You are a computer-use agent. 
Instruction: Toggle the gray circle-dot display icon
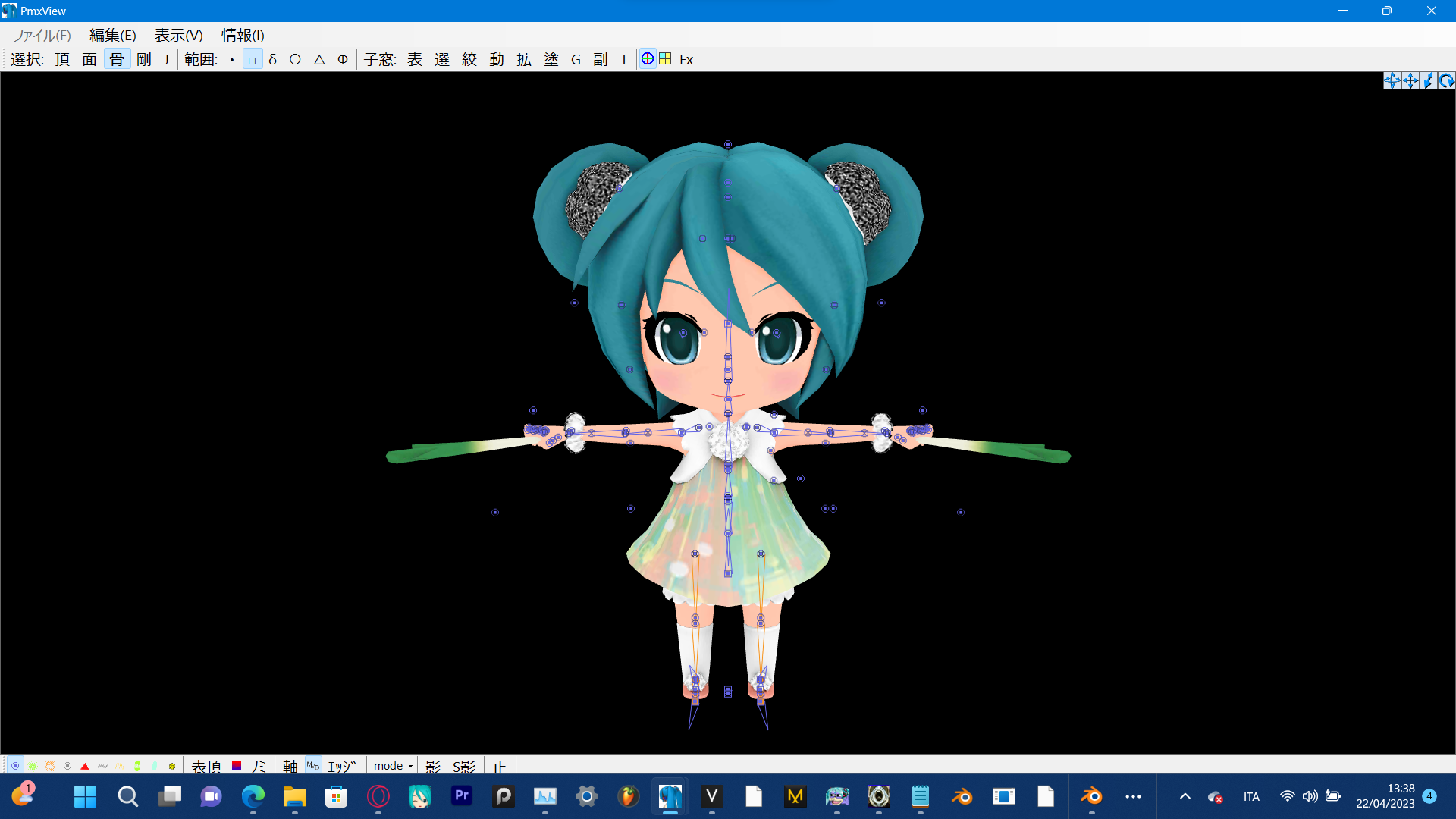67,766
